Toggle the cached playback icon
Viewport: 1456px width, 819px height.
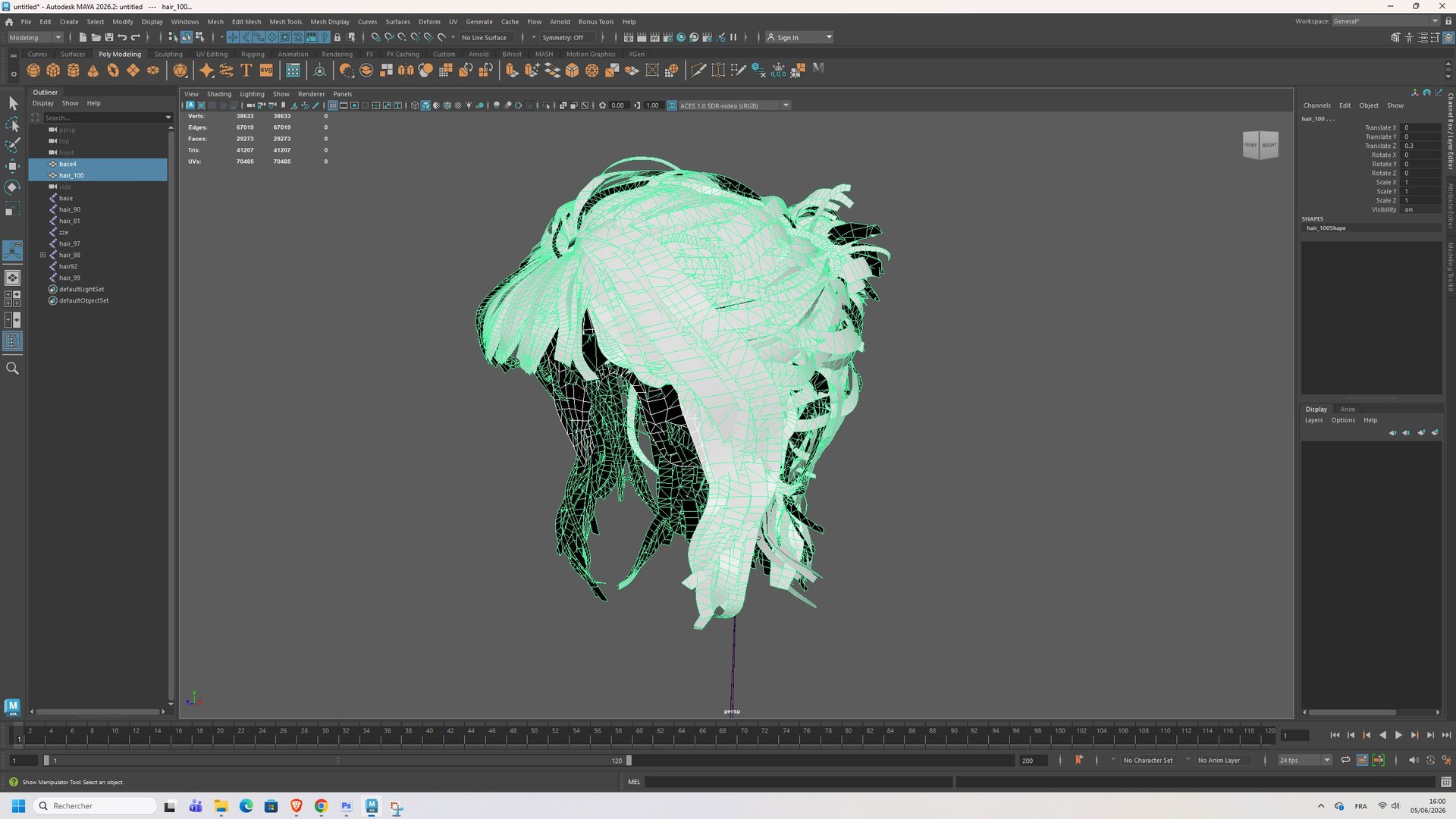click(1362, 760)
